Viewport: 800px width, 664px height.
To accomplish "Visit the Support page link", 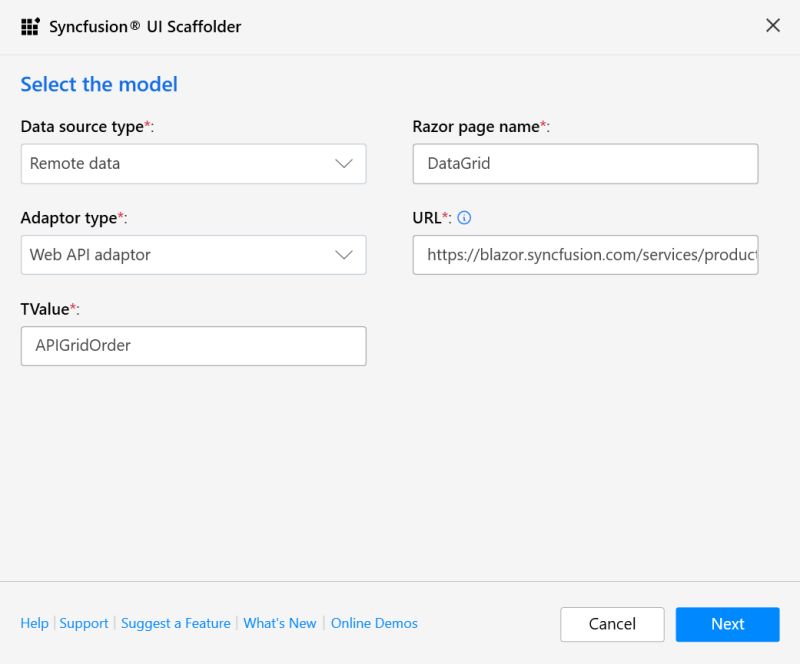I will click(84, 623).
